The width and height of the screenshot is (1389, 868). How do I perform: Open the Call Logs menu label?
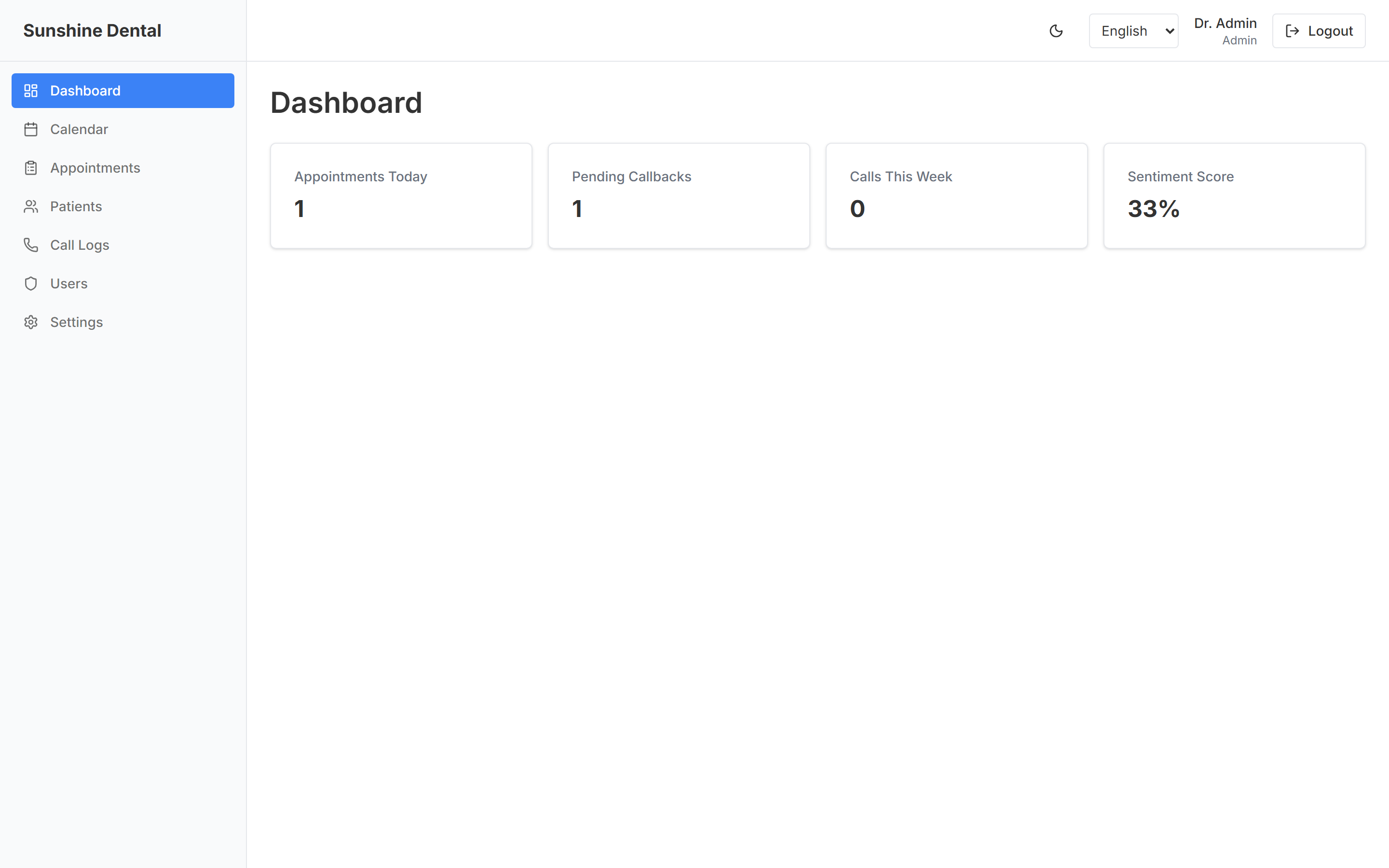point(80,245)
